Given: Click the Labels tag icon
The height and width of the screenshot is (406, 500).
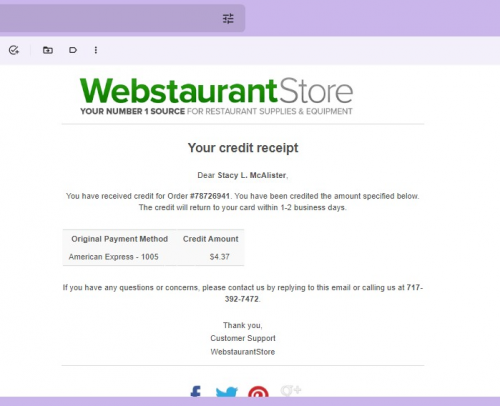Looking at the screenshot, I should [x=73, y=50].
